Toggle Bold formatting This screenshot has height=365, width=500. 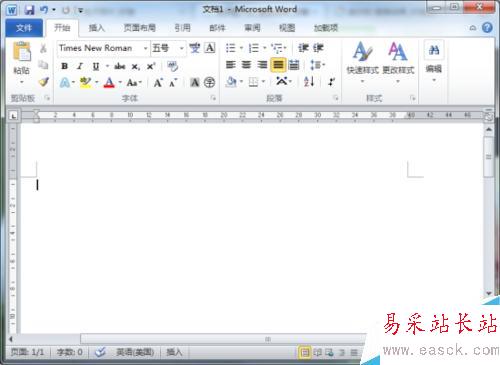(65, 66)
